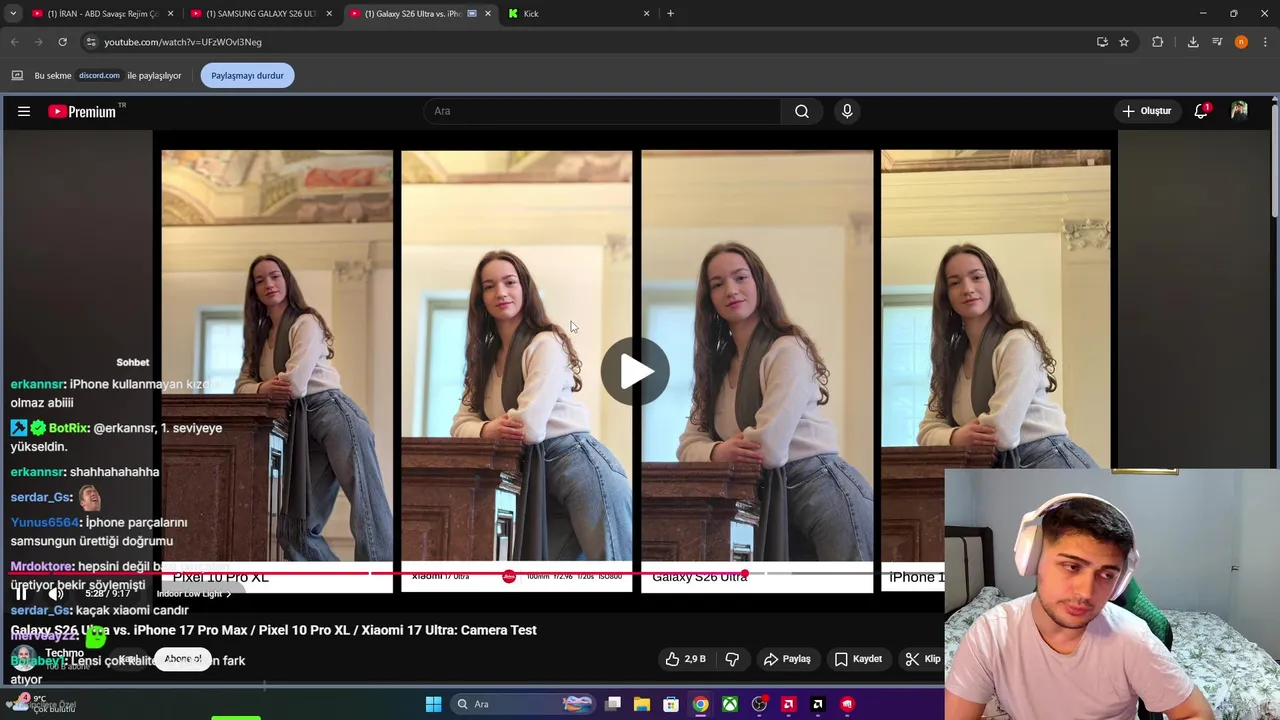1280x720 pixels.
Task: Bookmark this page with the star
Action: [x=1124, y=42]
